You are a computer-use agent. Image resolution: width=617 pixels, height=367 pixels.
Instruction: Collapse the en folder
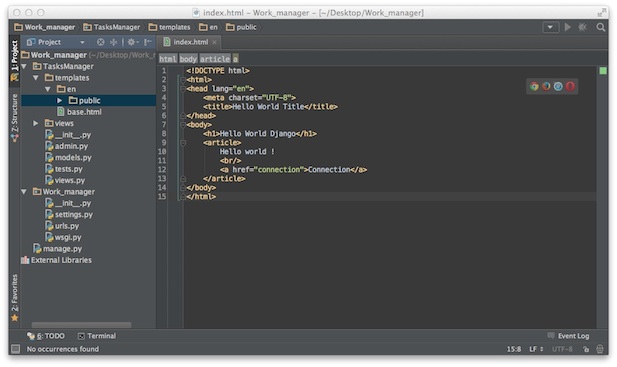(x=48, y=89)
